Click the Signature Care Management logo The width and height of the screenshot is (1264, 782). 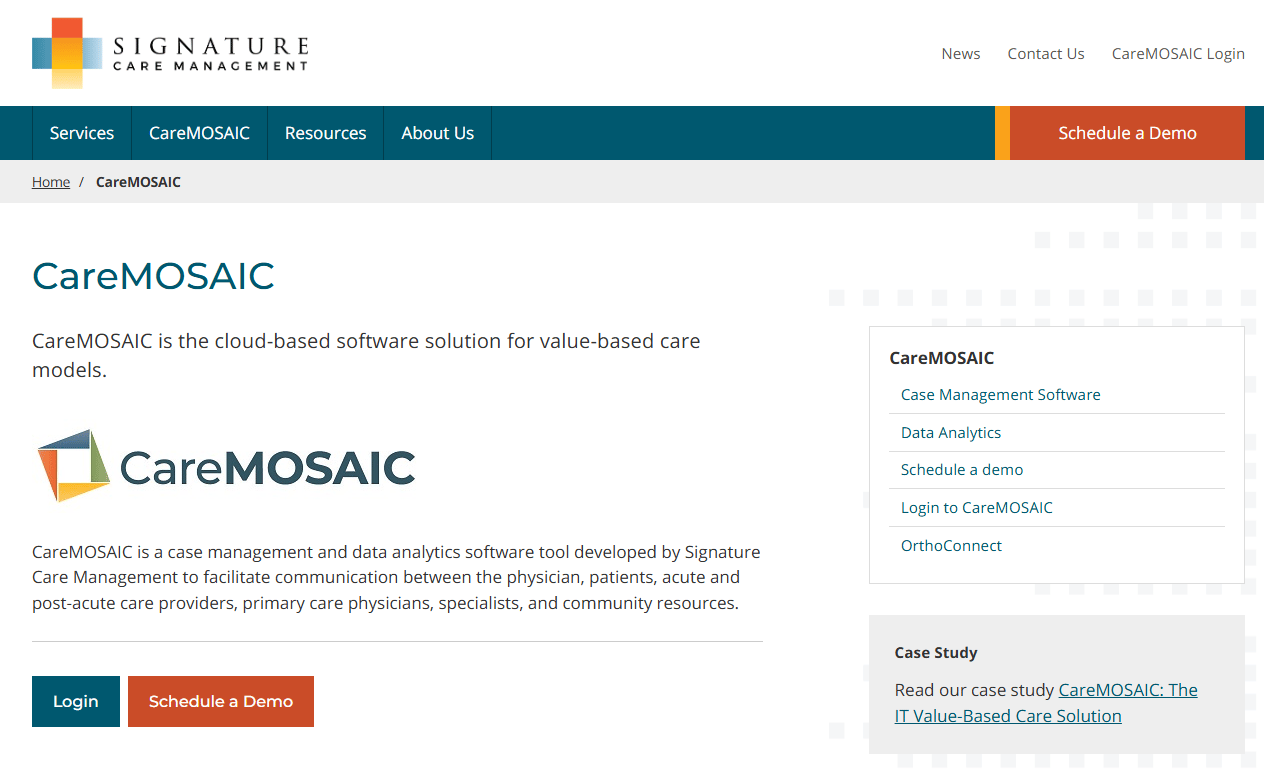click(170, 53)
